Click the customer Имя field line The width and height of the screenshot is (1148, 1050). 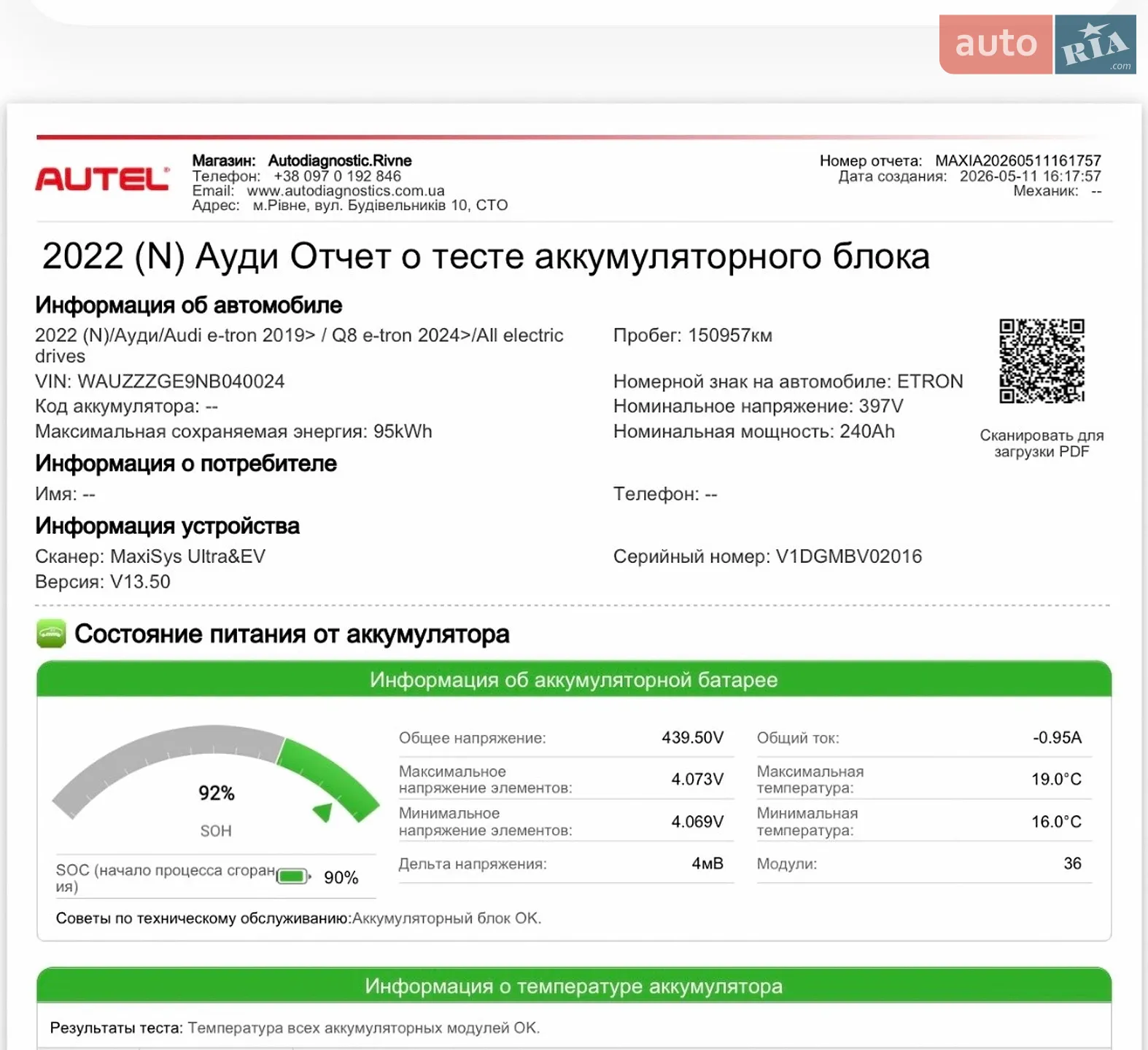(65, 494)
